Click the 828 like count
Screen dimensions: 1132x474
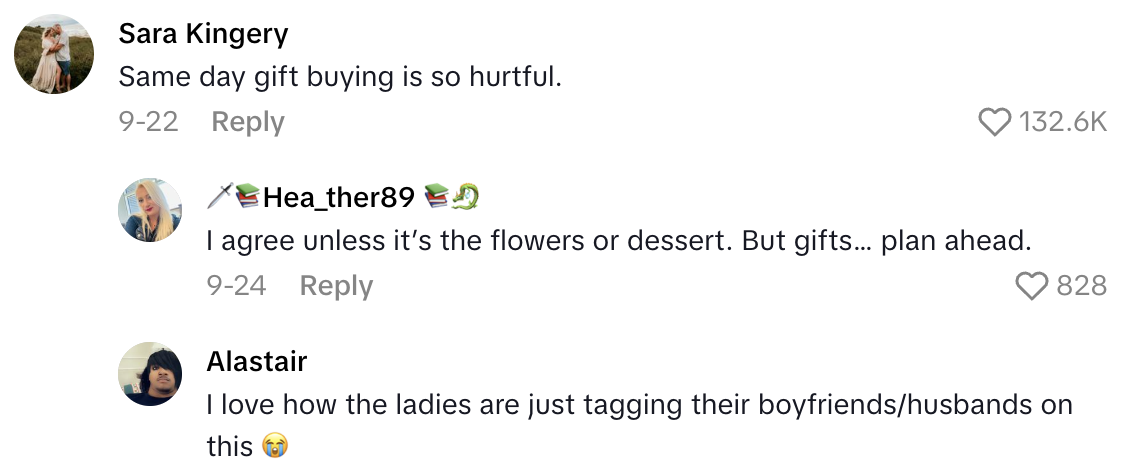[x=1081, y=286]
